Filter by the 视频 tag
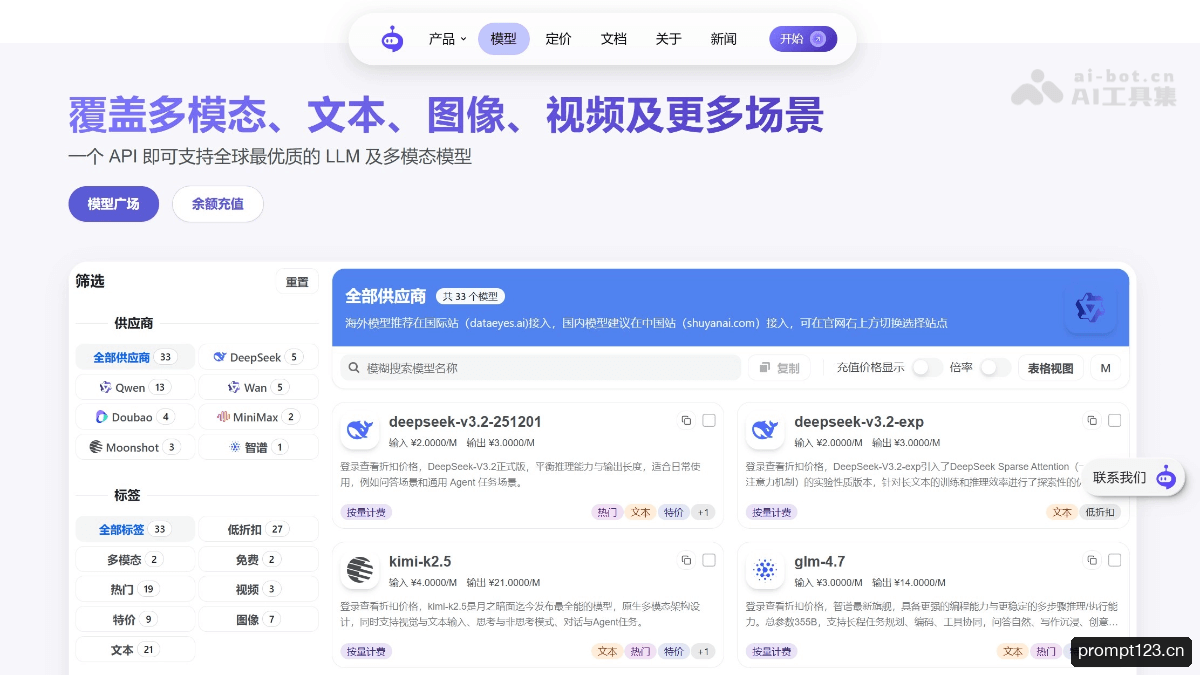1200x675 pixels. (259, 589)
